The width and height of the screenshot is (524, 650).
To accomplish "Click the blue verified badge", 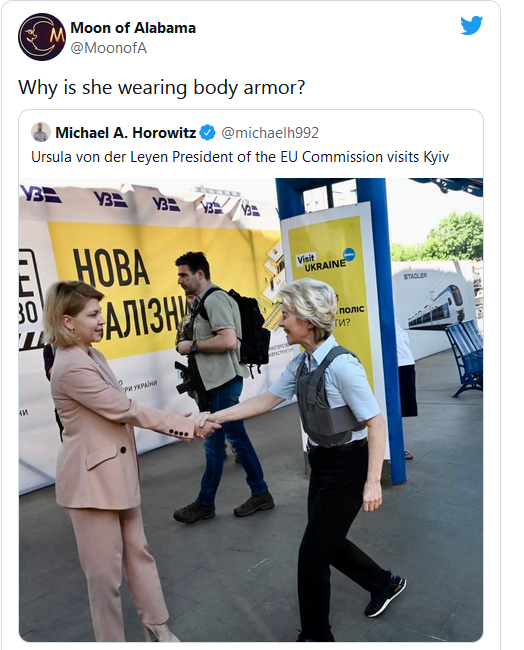I will point(207,133).
